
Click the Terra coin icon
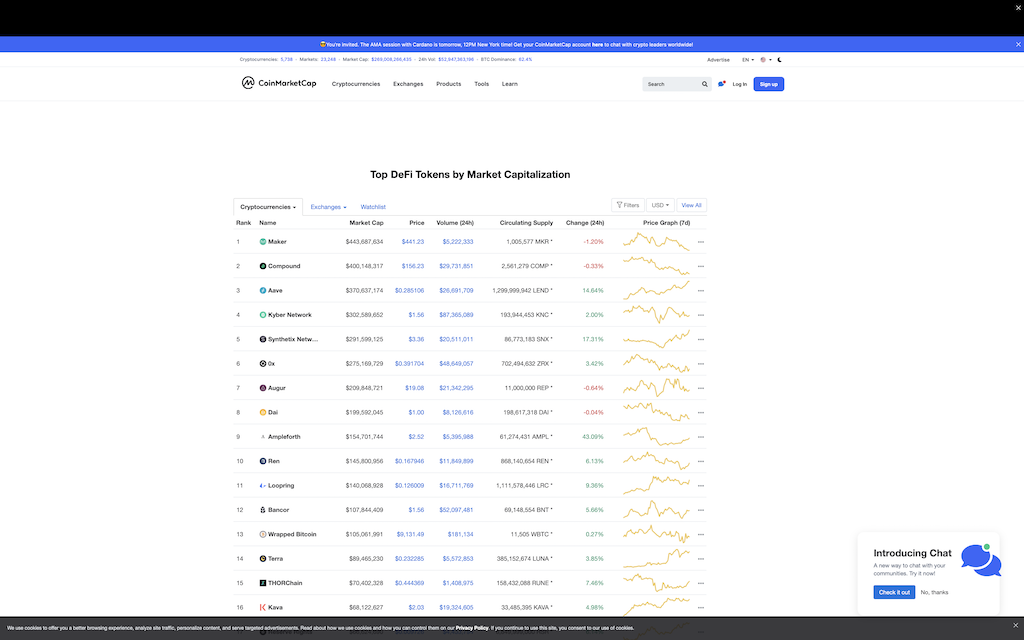tap(263, 558)
